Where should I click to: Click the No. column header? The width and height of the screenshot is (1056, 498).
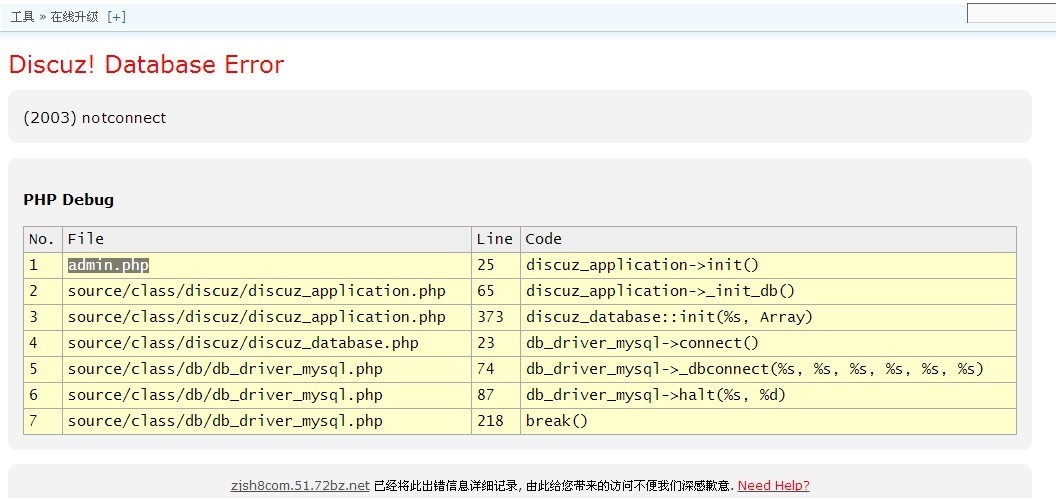coord(43,240)
